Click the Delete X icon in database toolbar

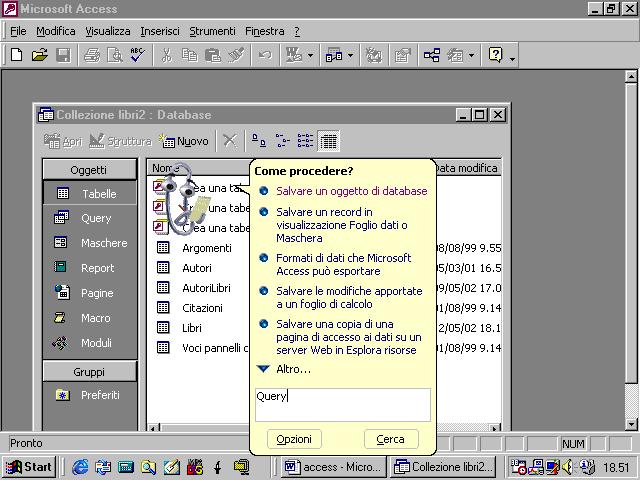click(x=230, y=141)
